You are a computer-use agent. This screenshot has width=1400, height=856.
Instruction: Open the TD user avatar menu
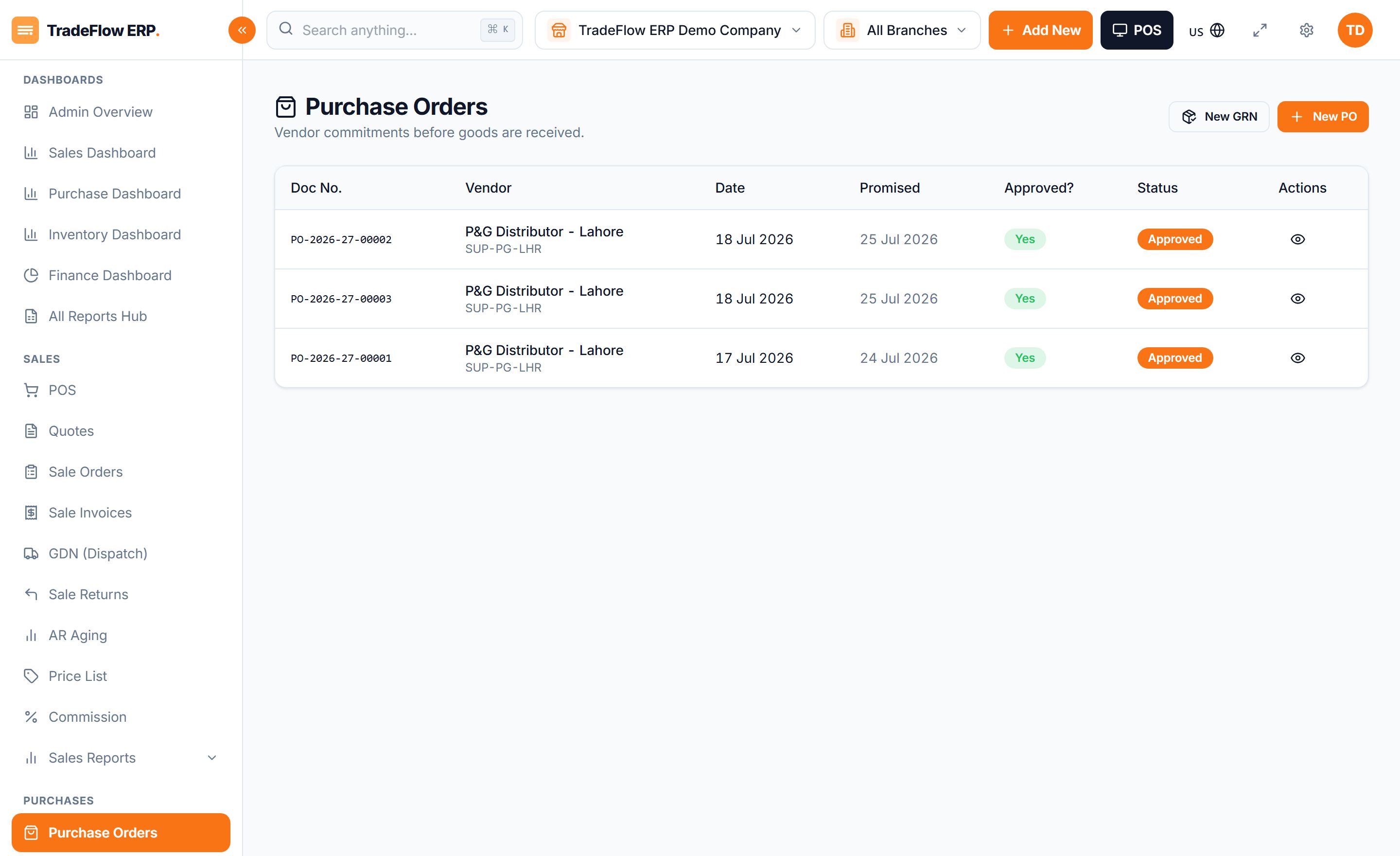click(1354, 30)
